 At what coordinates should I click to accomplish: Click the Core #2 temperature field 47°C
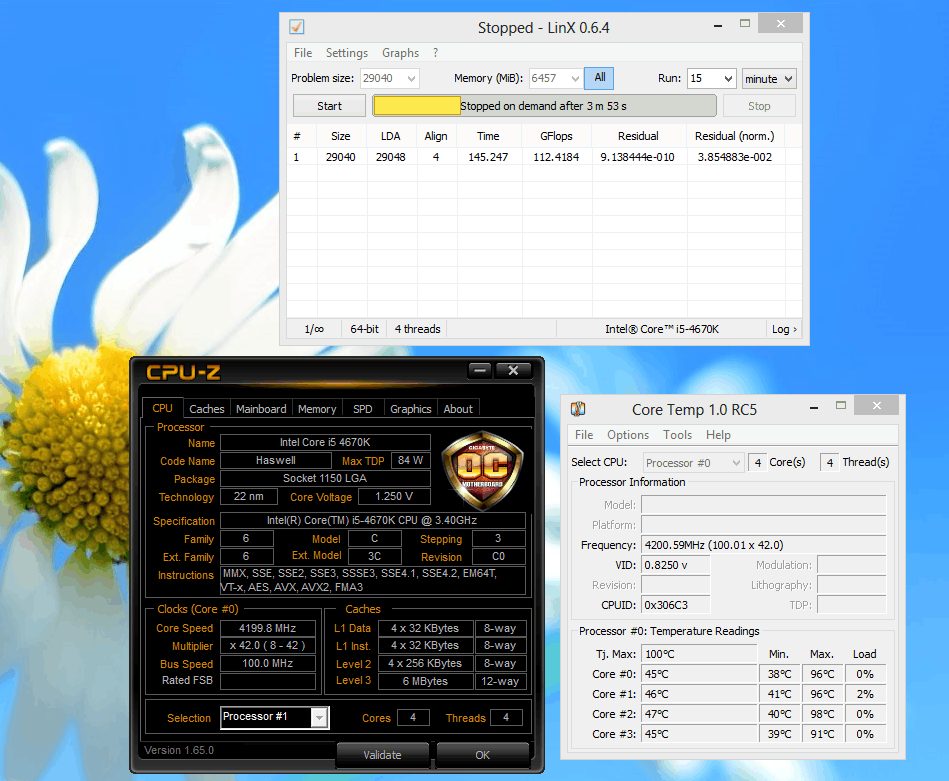[x=699, y=714]
